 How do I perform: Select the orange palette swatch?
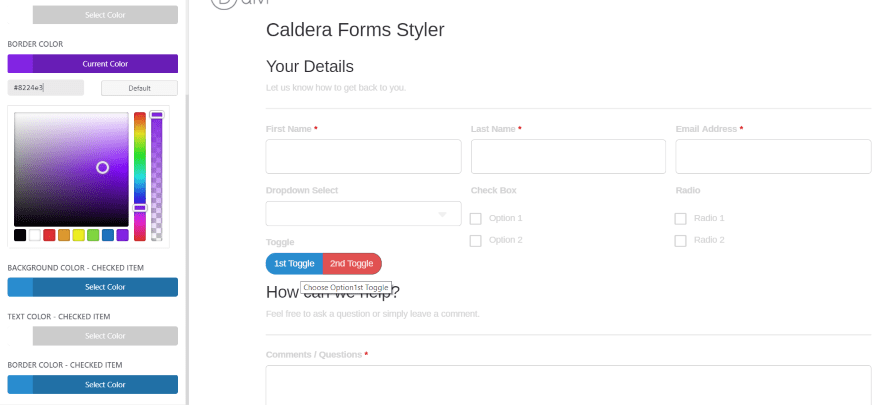coord(64,235)
